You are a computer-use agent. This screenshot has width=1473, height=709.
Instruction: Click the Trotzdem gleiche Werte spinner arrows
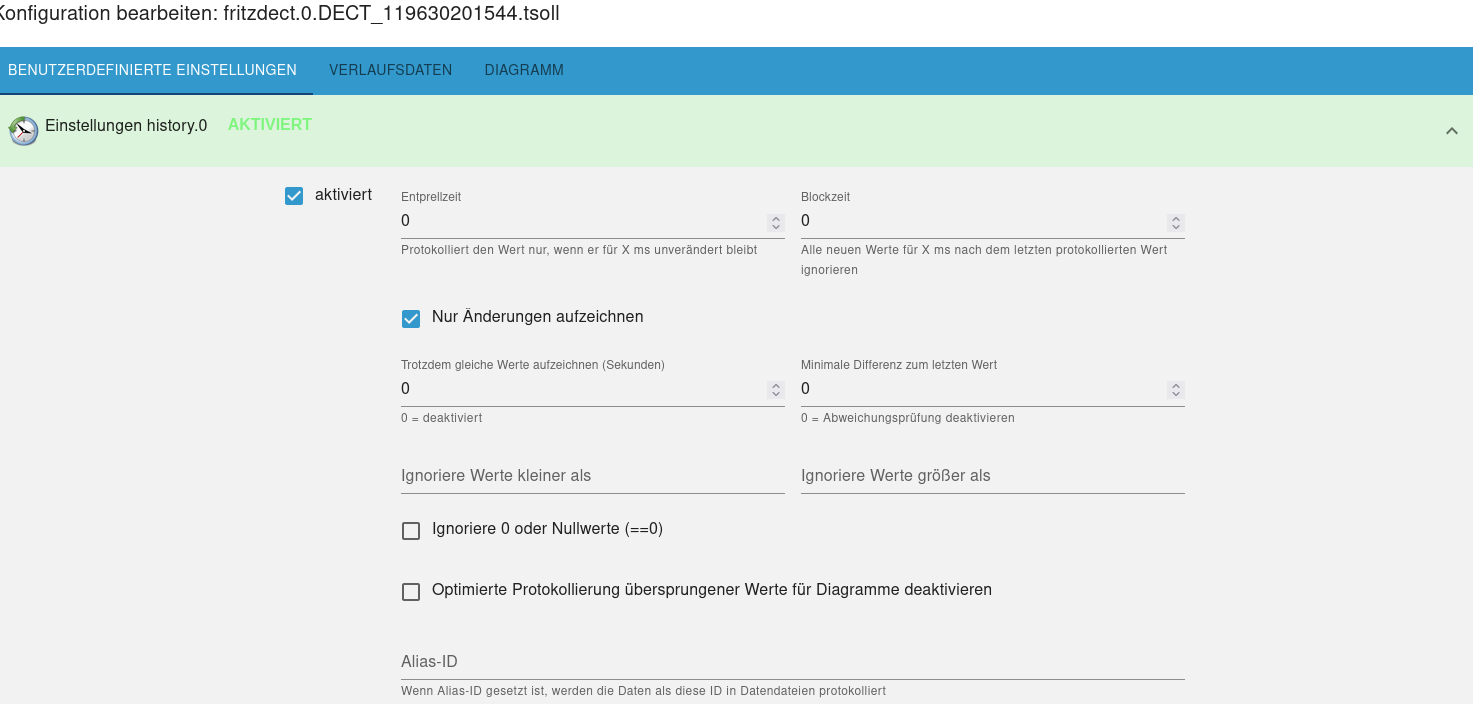click(x=775, y=390)
